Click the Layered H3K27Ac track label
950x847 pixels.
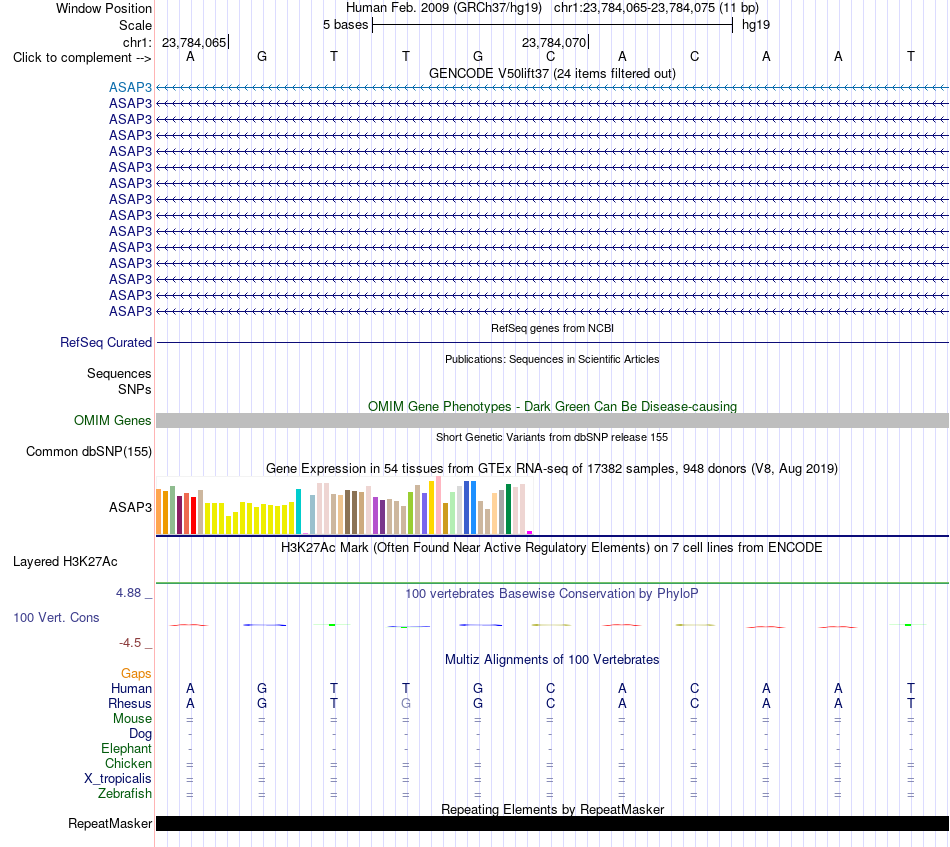click(65, 562)
